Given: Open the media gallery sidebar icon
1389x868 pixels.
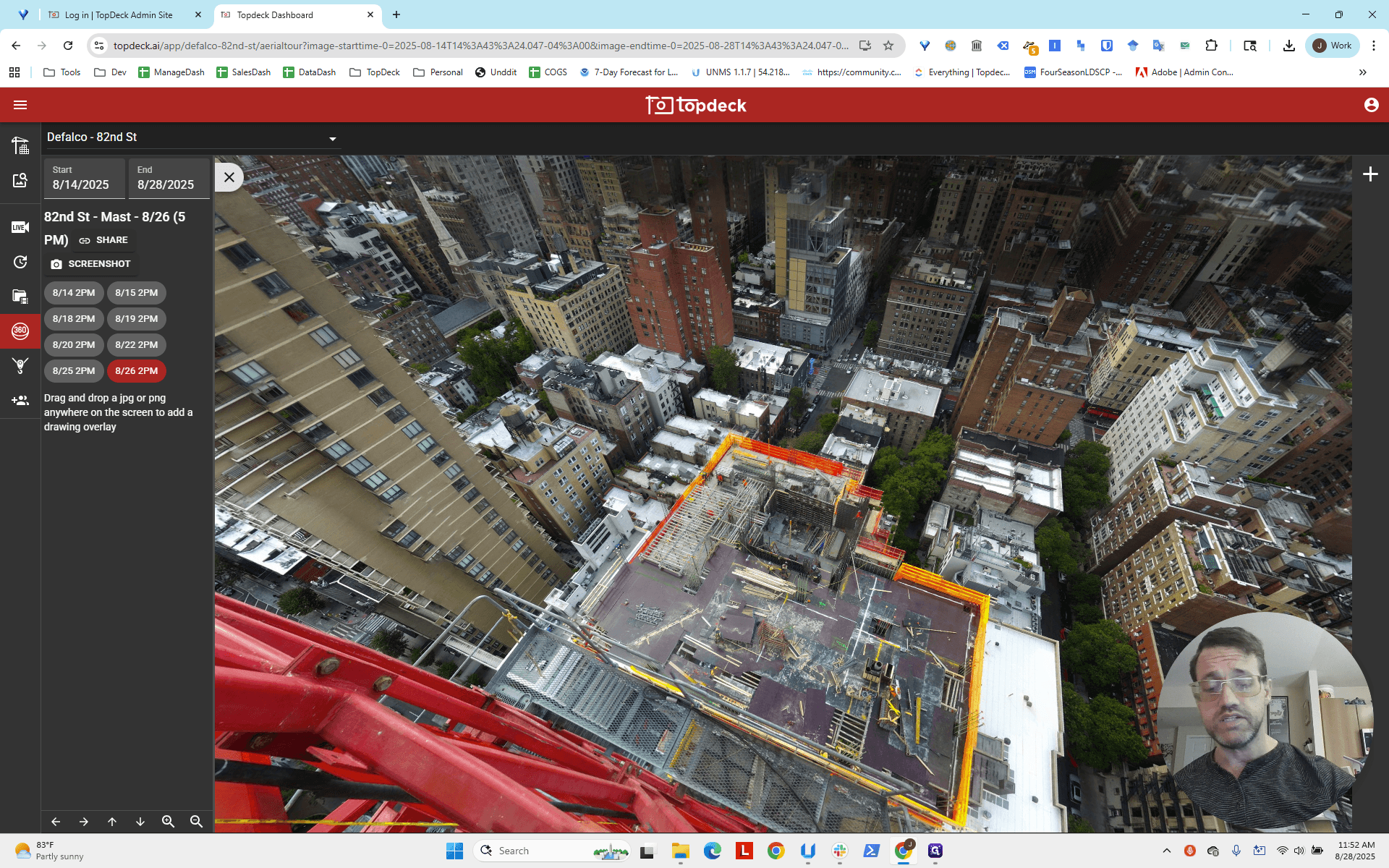Looking at the screenshot, I should pos(20,297).
